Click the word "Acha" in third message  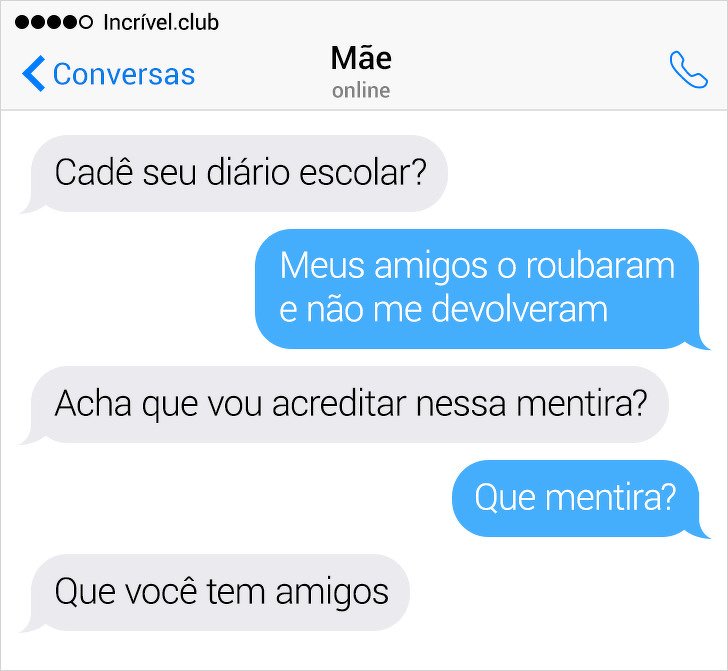[x=93, y=404]
